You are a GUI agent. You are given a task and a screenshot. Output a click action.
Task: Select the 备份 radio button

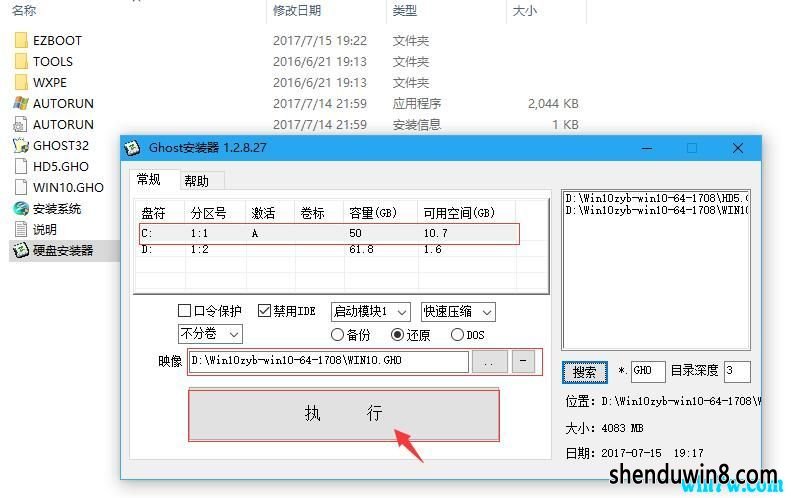[337, 335]
